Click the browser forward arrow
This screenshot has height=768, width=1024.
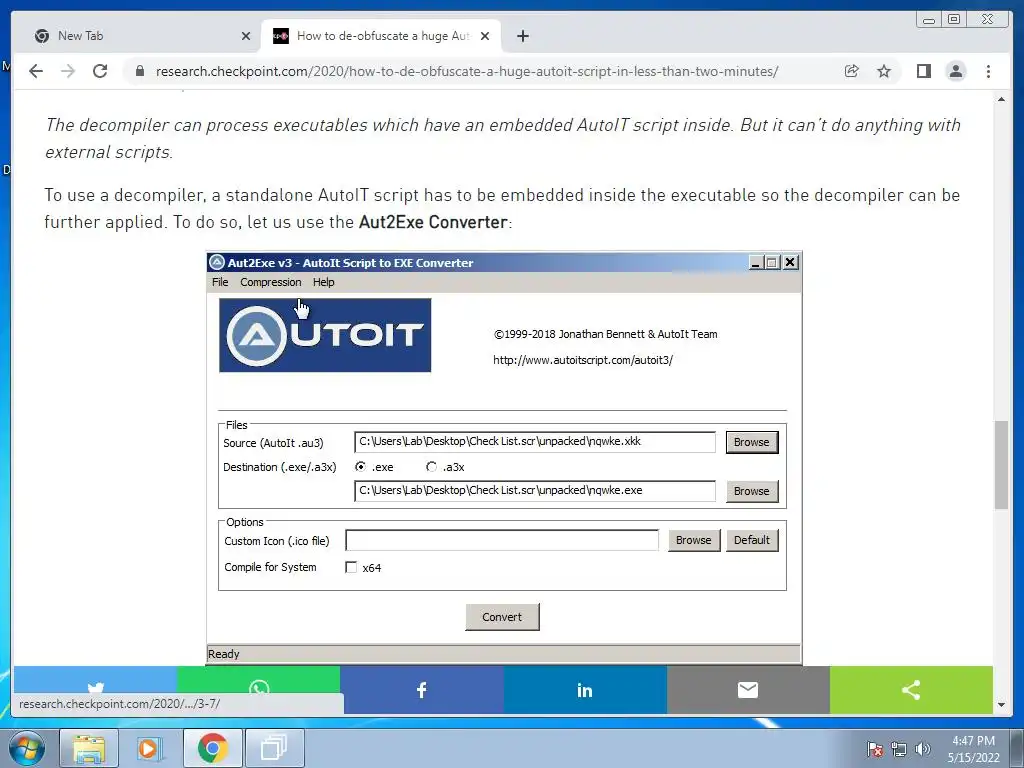(x=68, y=71)
